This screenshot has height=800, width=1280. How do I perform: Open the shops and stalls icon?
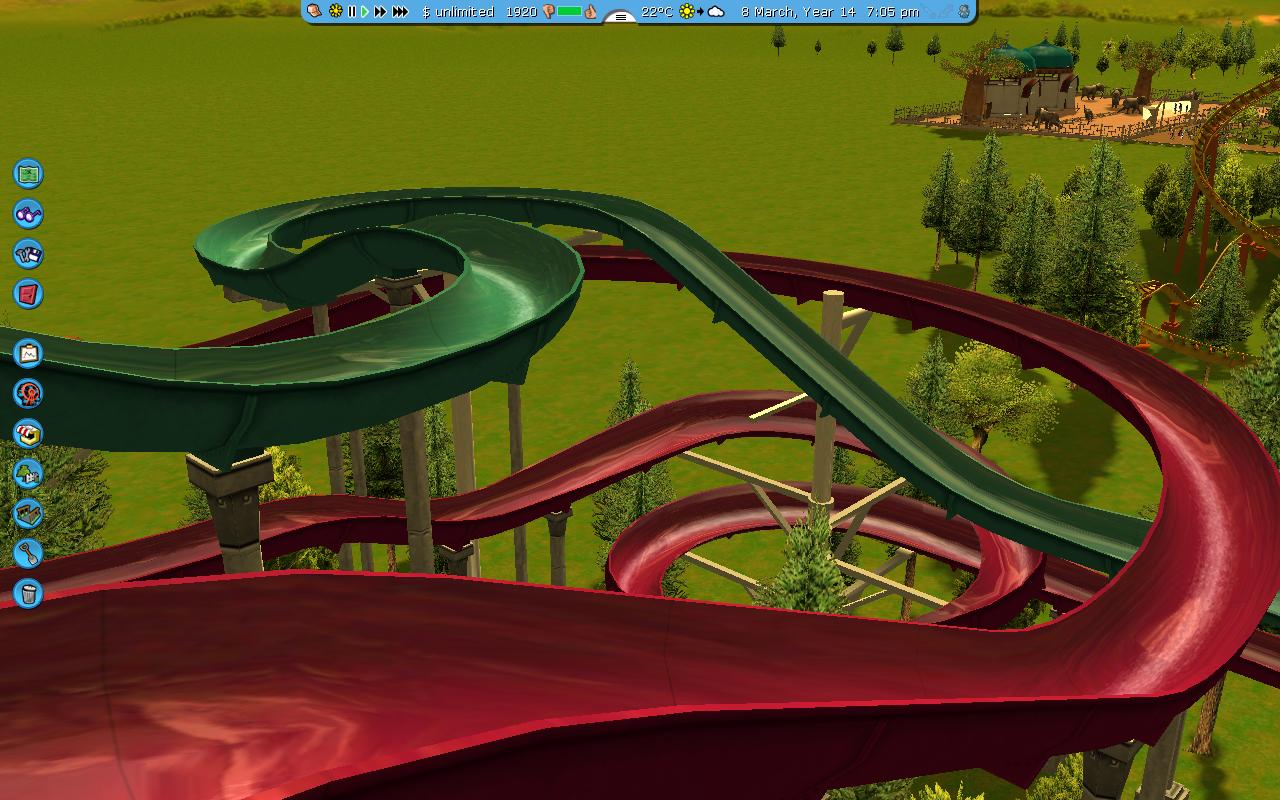[28, 433]
